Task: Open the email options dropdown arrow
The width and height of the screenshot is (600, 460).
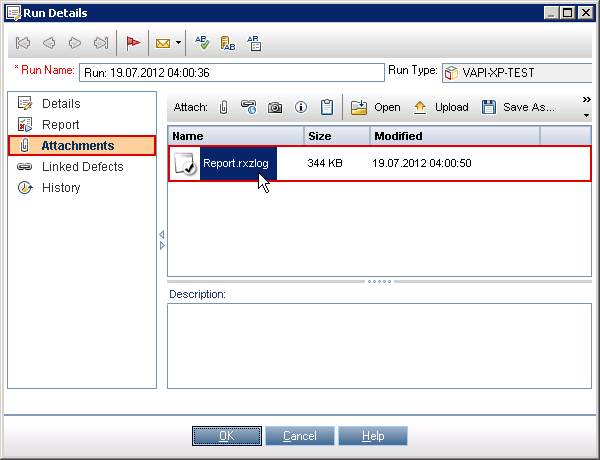Action: (x=178, y=43)
